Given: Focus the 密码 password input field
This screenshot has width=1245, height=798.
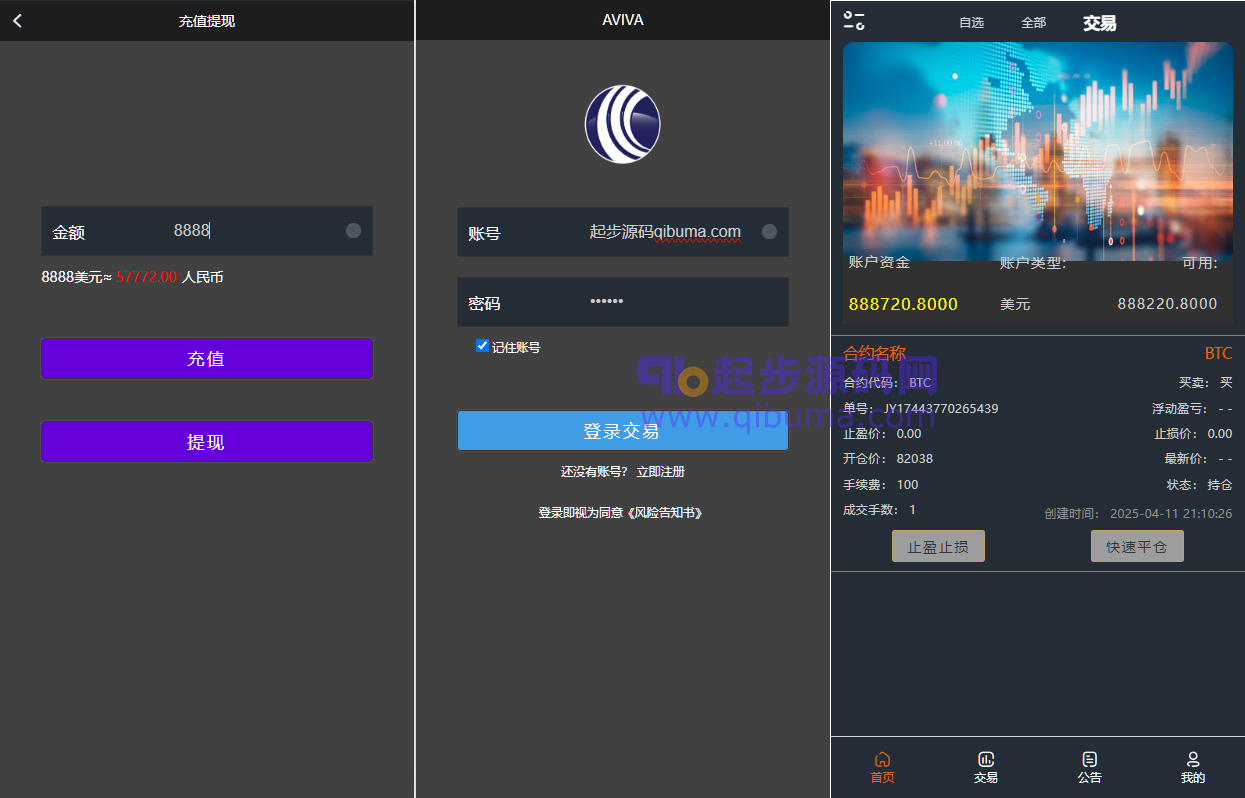Looking at the screenshot, I should [x=622, y=302].
